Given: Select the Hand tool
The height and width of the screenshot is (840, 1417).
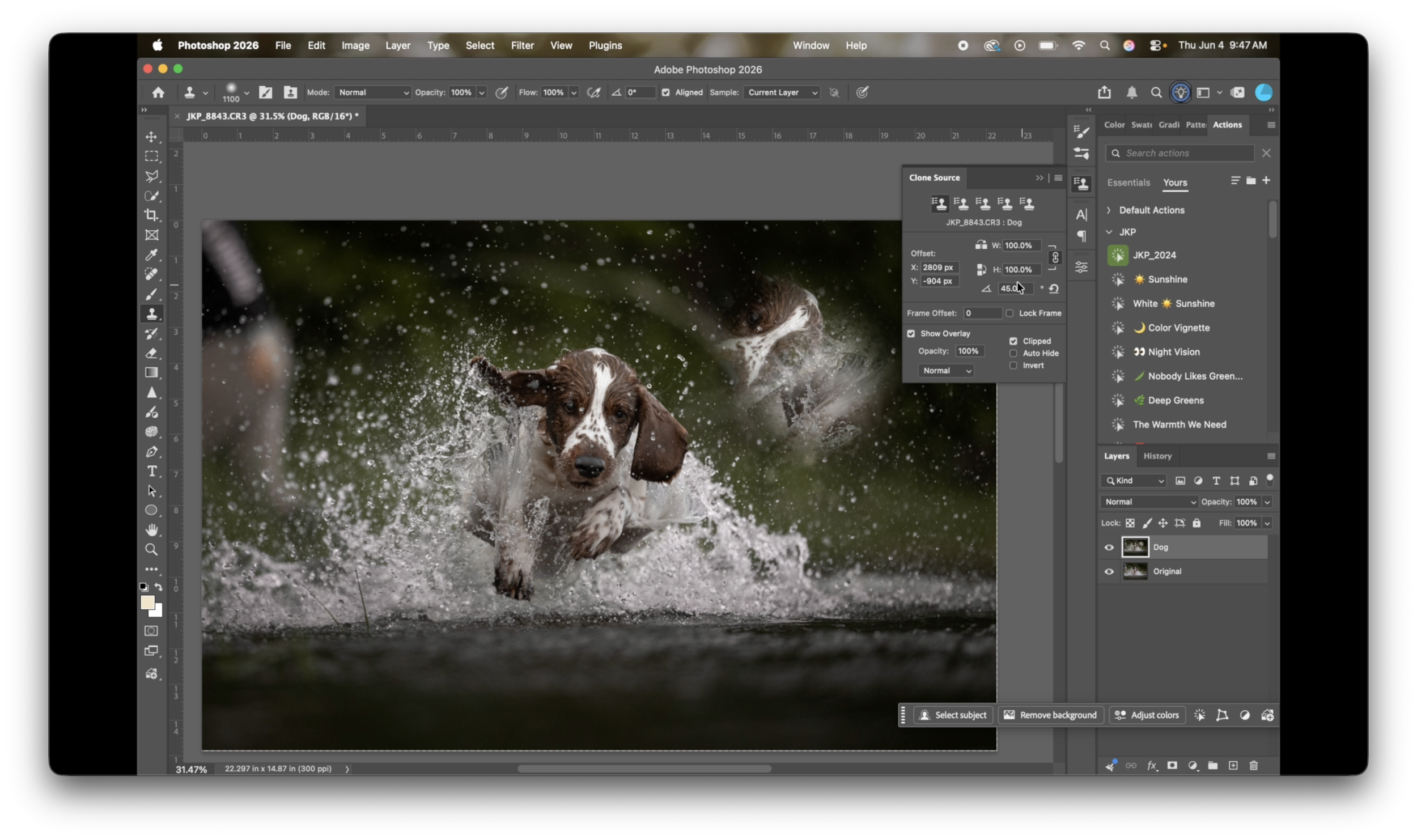Looking at the screenshot, I should point(151,530).
